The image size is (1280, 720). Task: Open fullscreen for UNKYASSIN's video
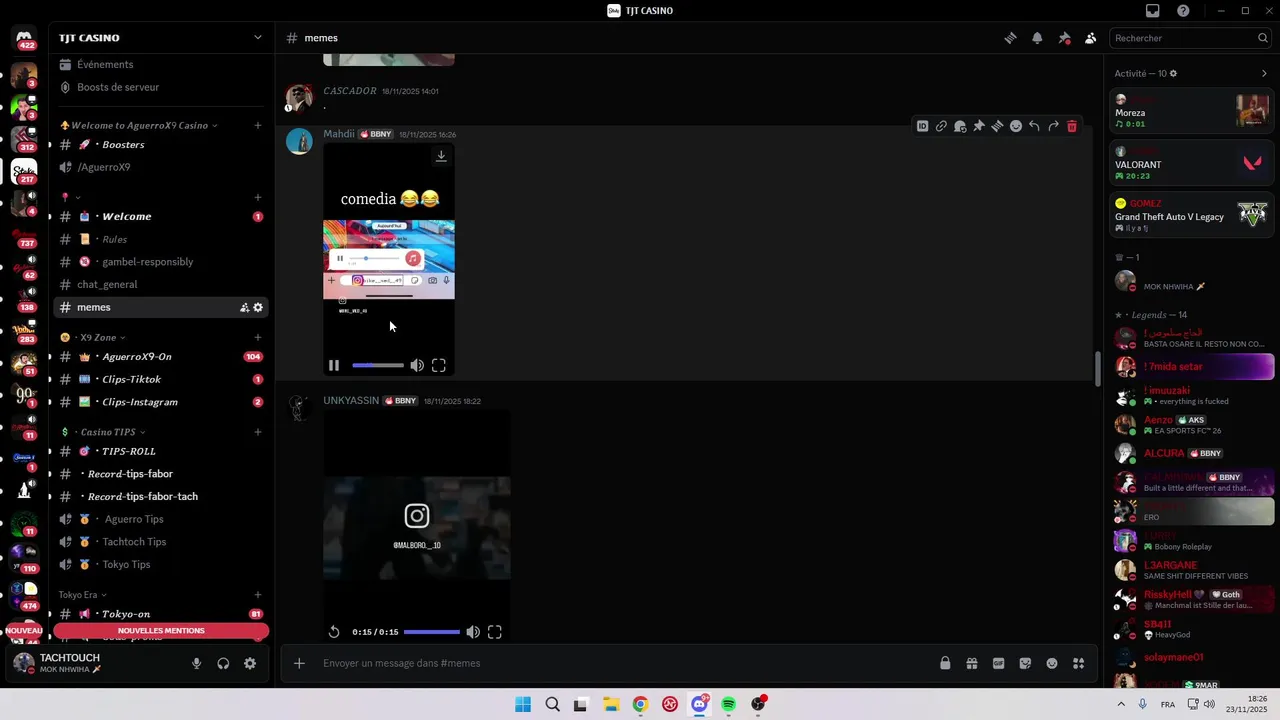[495, 632]
